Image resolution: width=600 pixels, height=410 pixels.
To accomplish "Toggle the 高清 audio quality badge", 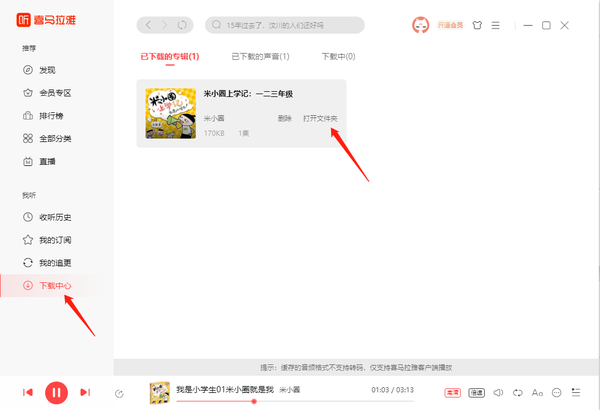I will point(452,392).
